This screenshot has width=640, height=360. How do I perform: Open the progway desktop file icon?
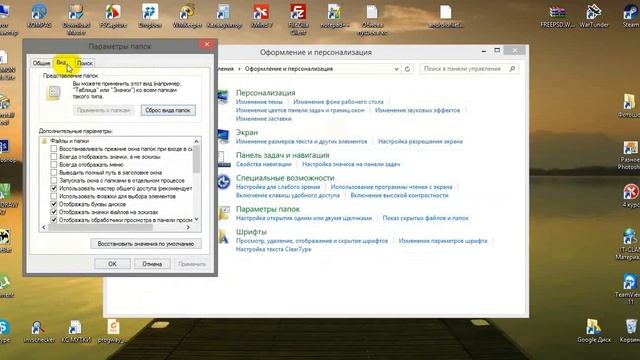pyautogui.click(x=112, y=331)
